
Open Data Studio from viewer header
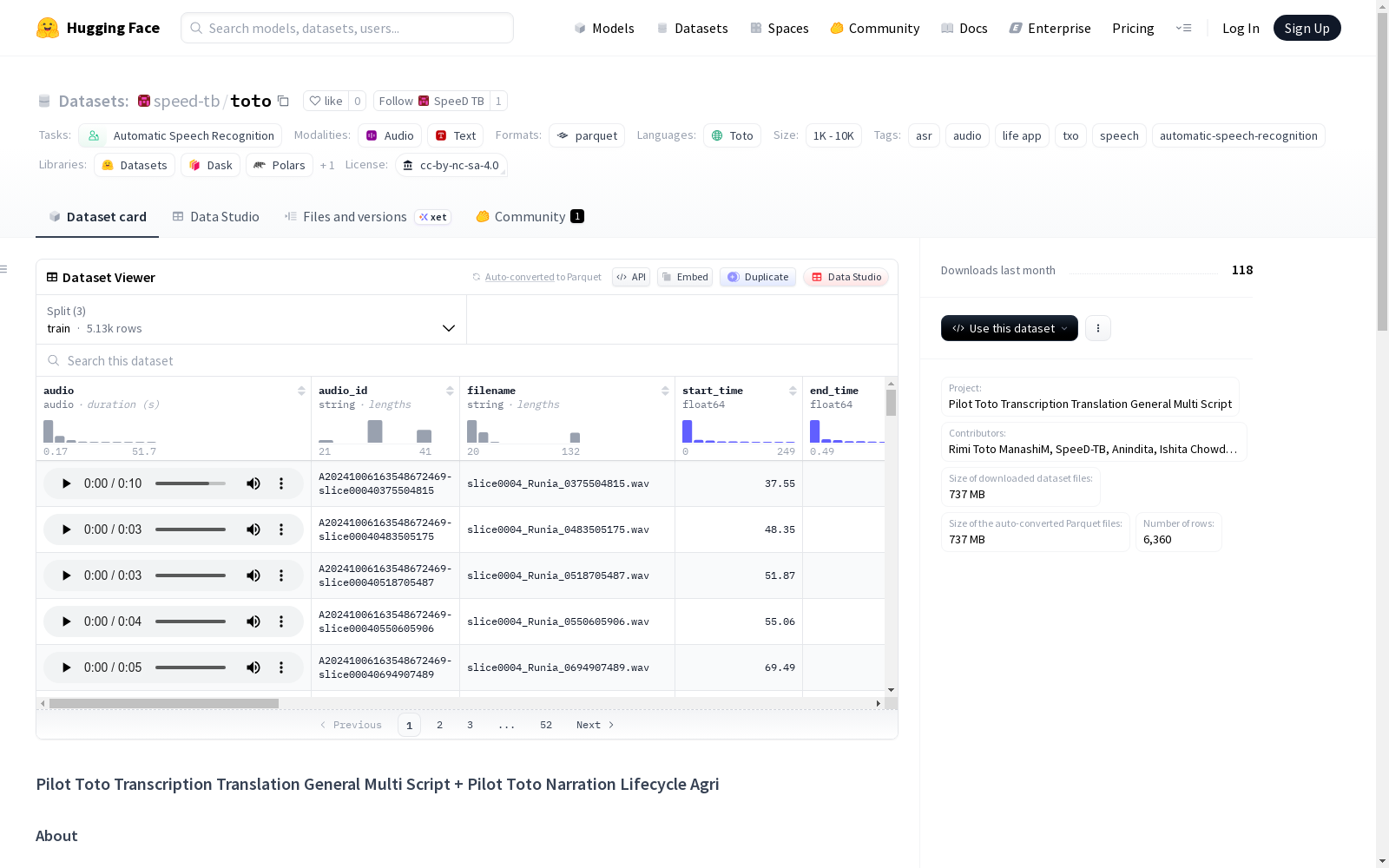(x=846, y=277)
